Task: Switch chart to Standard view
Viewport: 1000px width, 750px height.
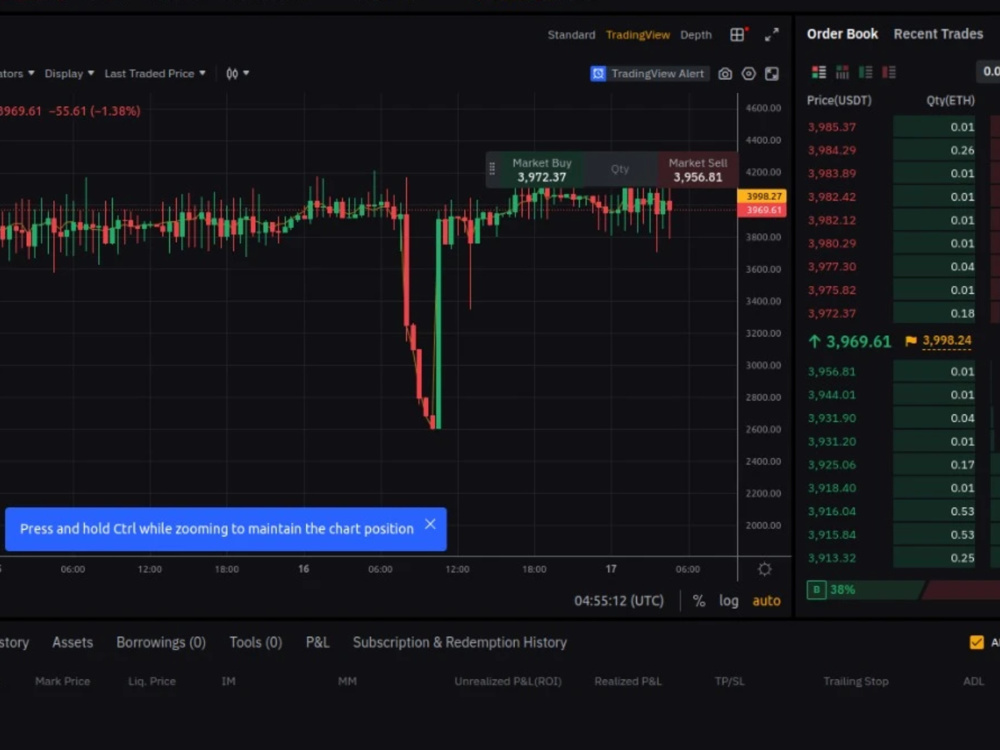Action: (571, 35)
